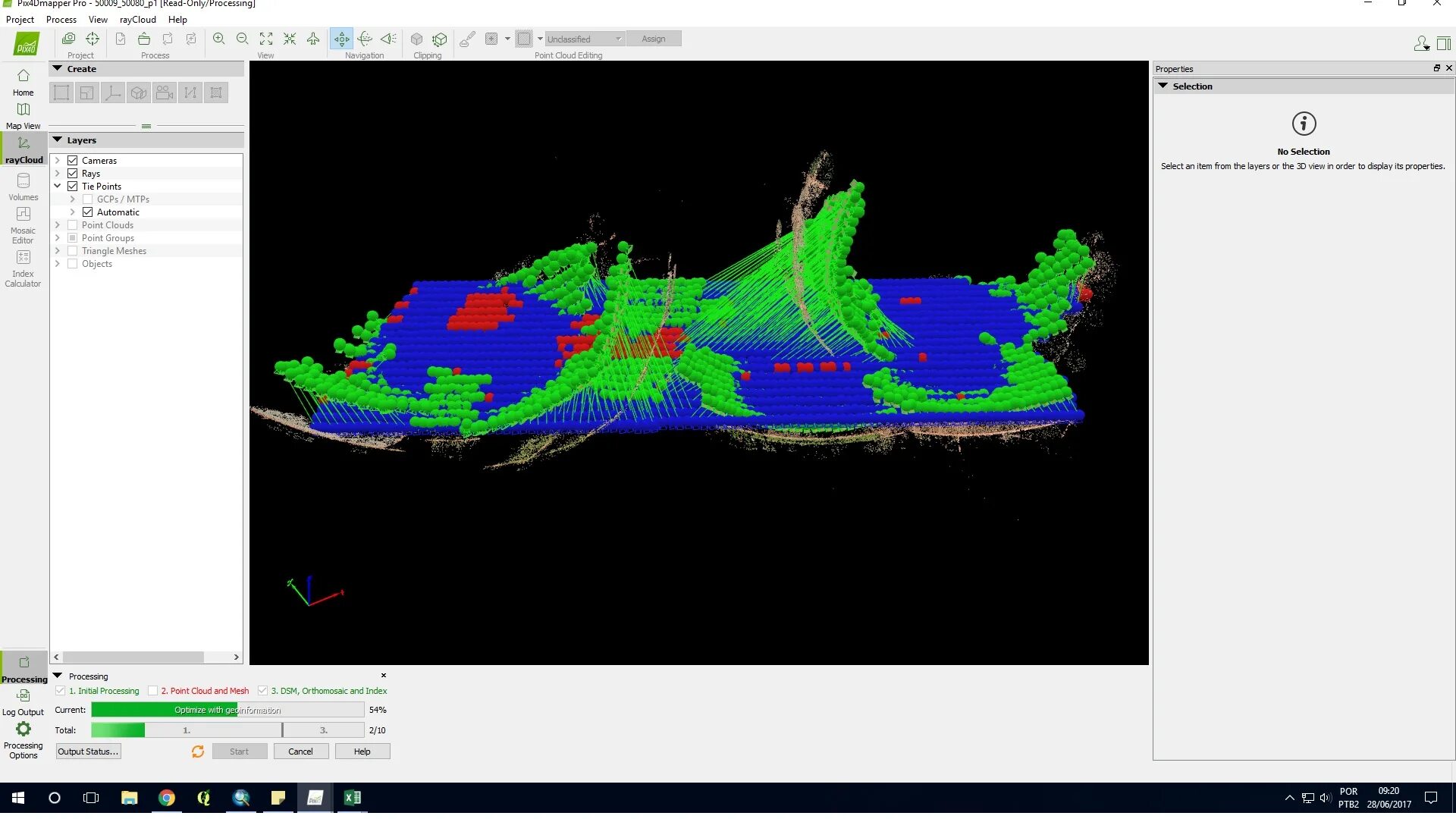Enable the Point Clouds layer checkbox
Viewport: 1456px width, 819px height.
click(x=73, y=225)
